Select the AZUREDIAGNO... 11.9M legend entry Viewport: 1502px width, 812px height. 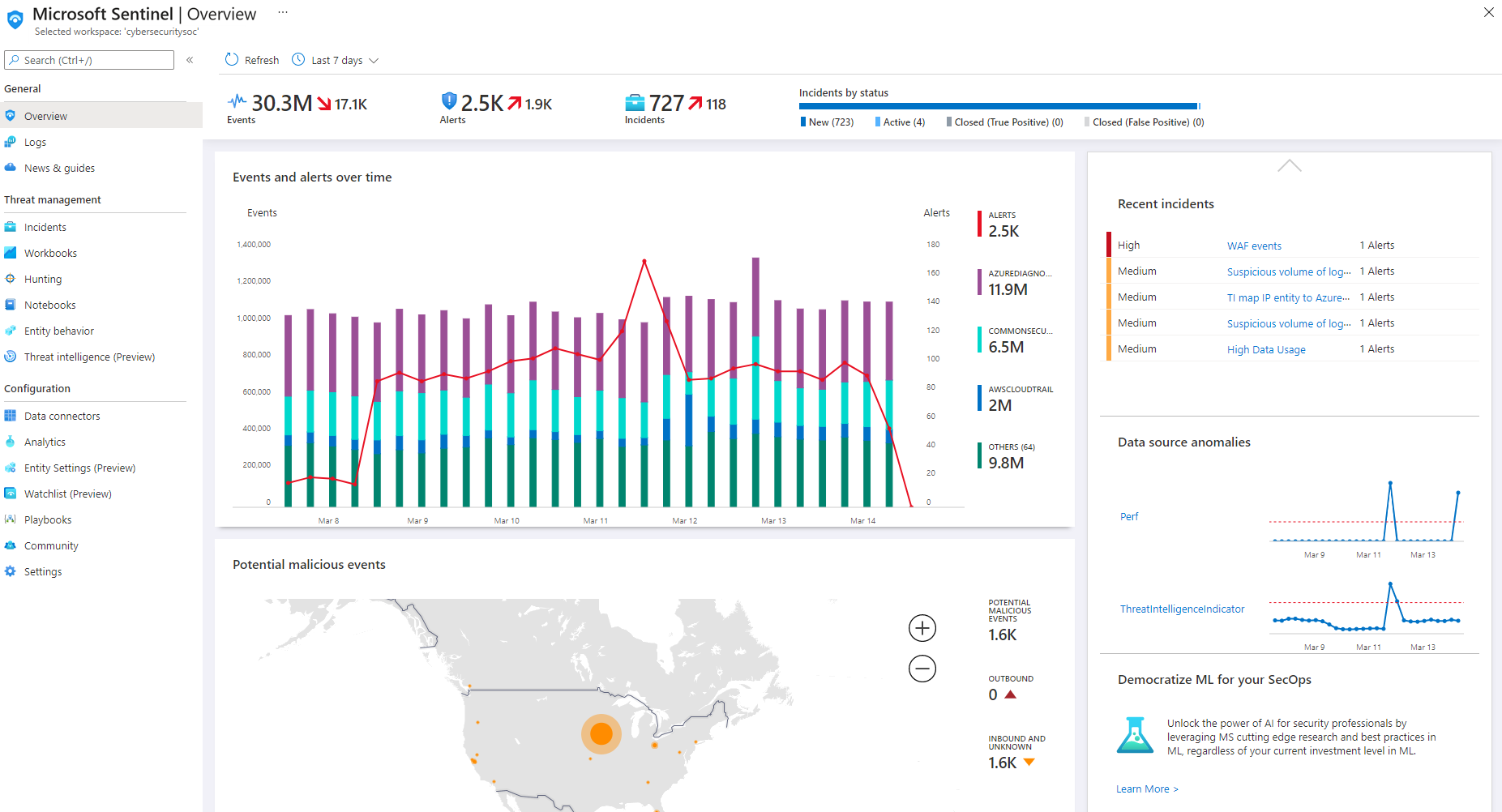pos(1016,282)
